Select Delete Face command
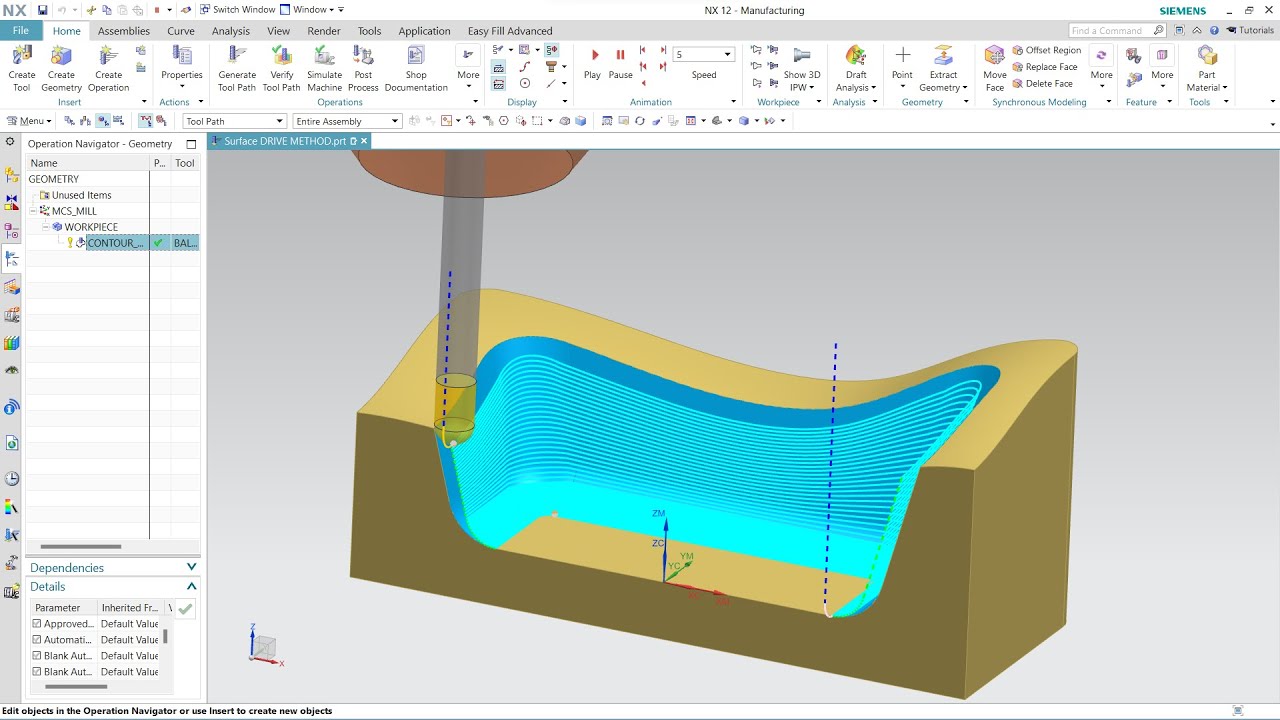This screenshot has width=1280, height=720. click(x=1042, y=84)
